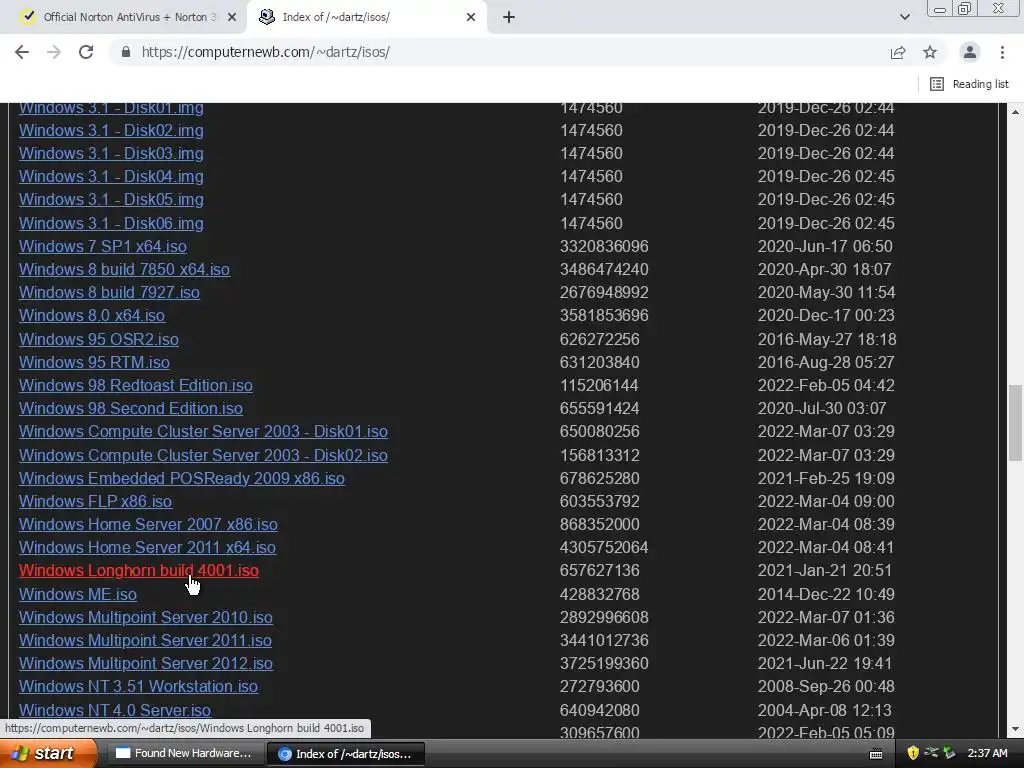Open the on-screen keyboard tray icon
Screen dimensions: 1024x768
coord(876,754)
